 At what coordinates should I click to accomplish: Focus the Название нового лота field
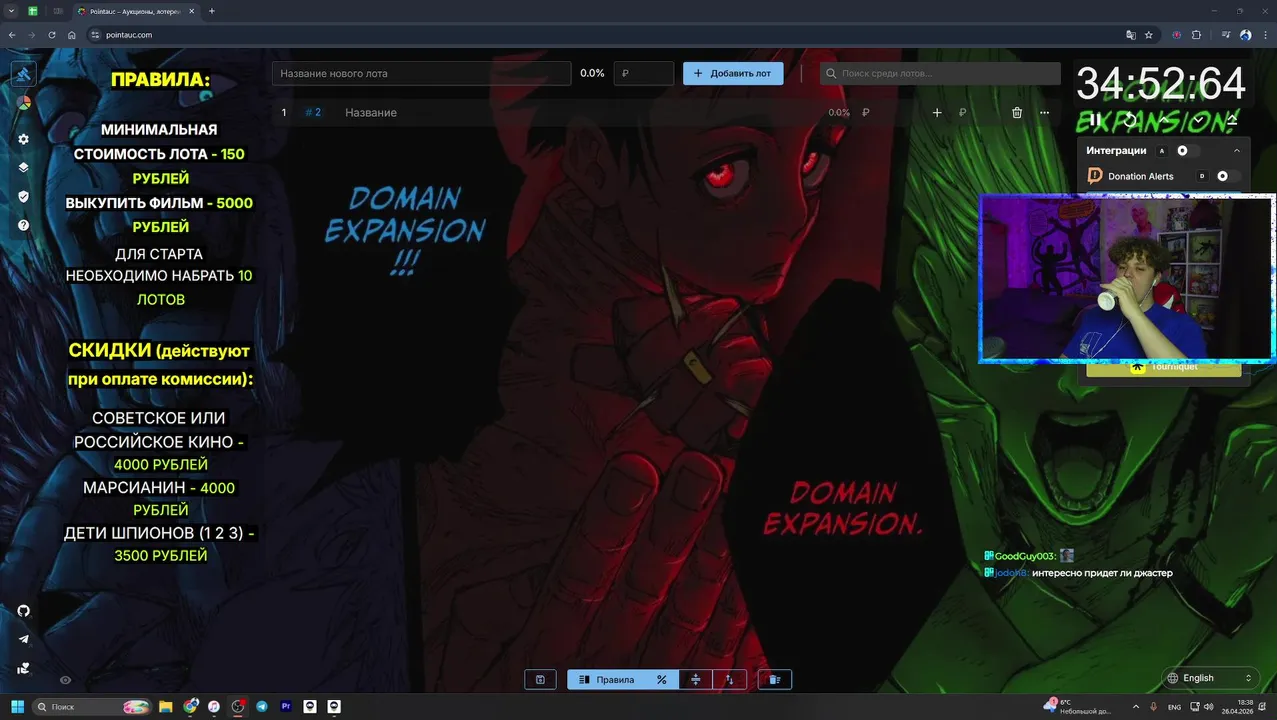click(x=421, y=73)
